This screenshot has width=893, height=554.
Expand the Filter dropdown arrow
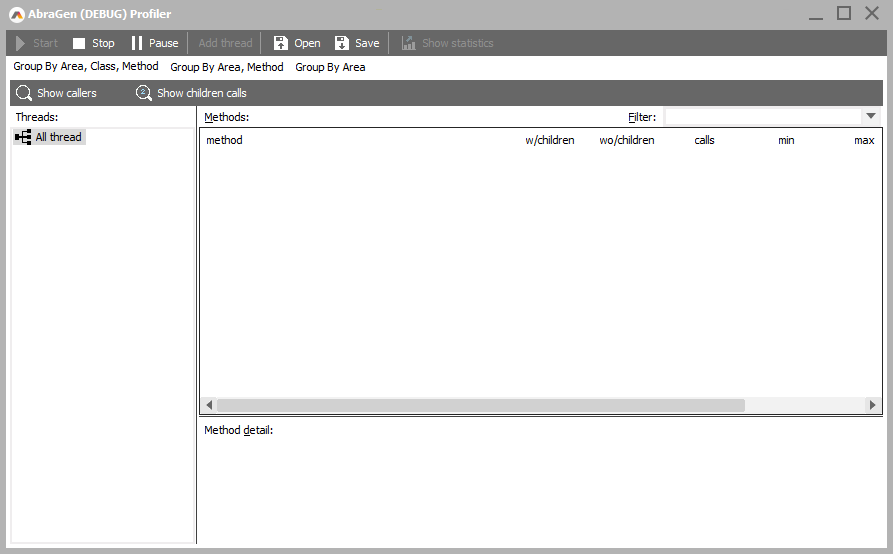coord(870,117)
